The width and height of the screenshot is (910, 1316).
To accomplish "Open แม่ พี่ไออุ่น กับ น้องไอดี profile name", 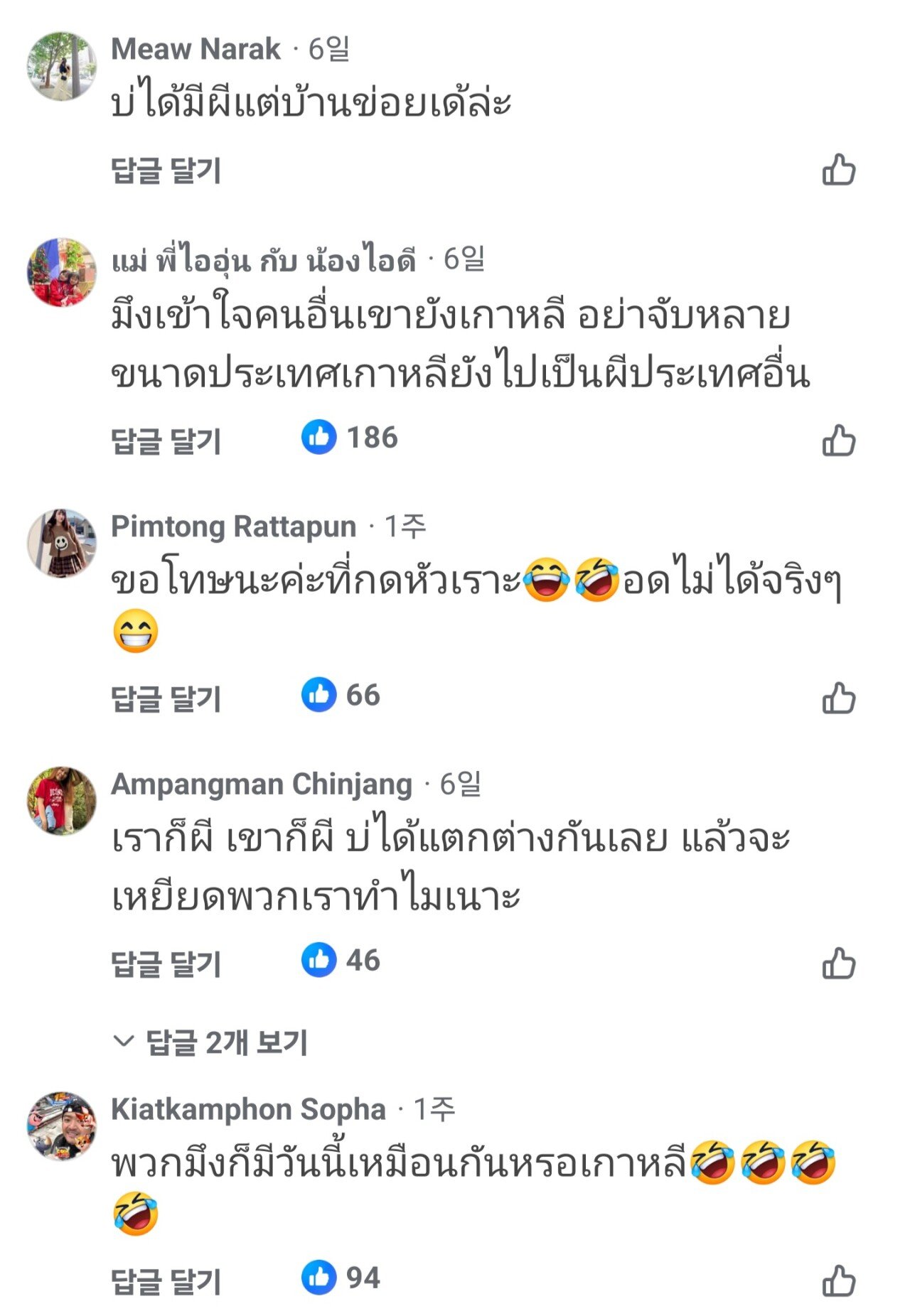I will coord(263,260).
